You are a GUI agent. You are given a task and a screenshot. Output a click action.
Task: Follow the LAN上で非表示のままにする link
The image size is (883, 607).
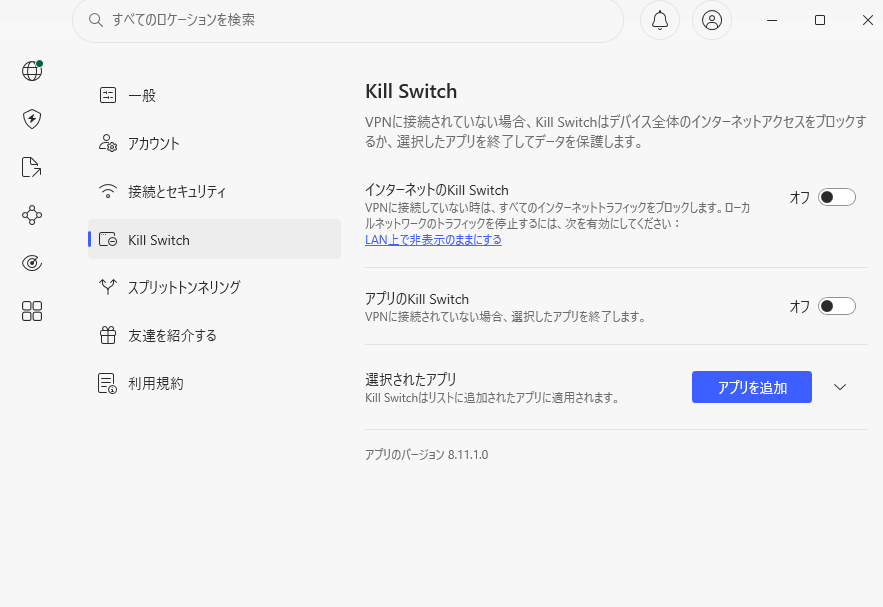[433, 240]
